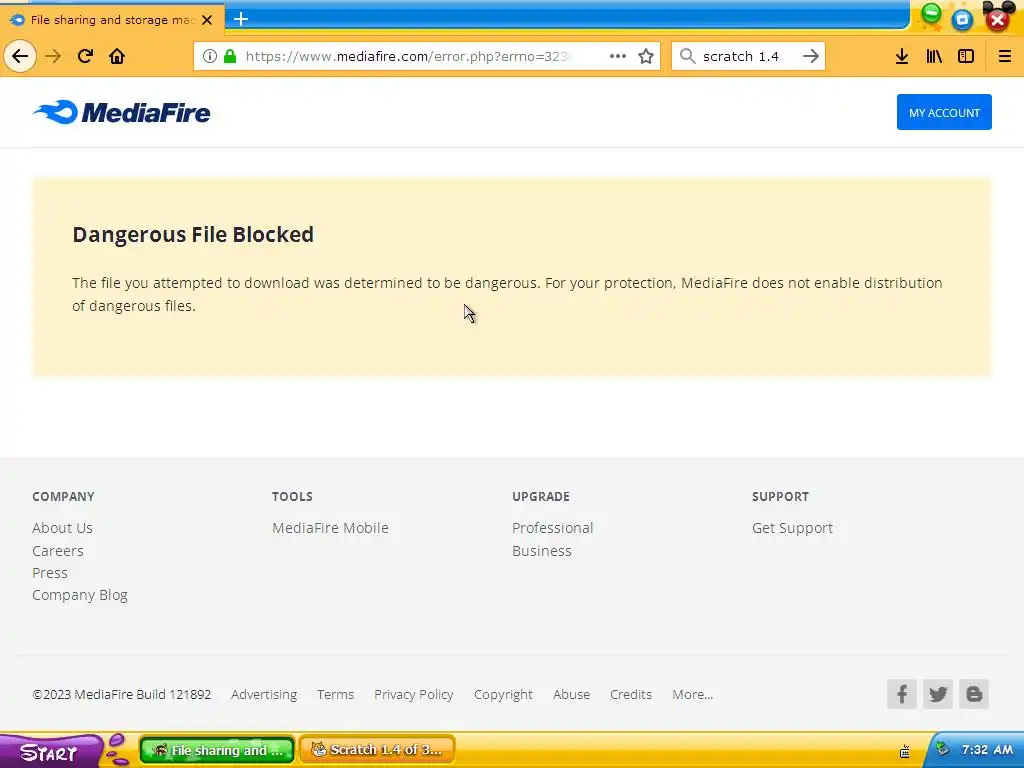
Task: Open the Start menu
Action: click(51, 752)
